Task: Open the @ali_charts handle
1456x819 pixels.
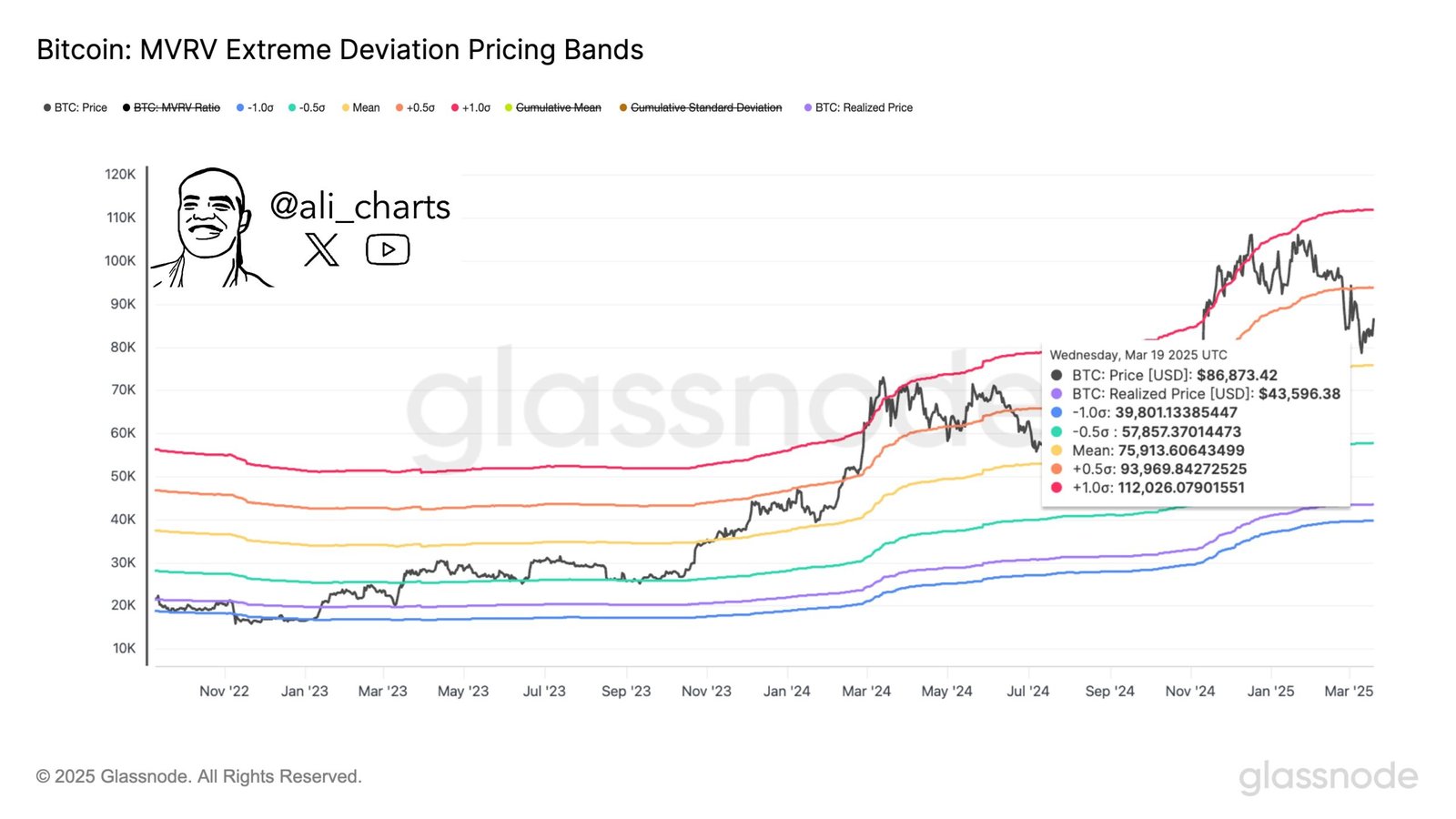Action: [x=360, y=207]
